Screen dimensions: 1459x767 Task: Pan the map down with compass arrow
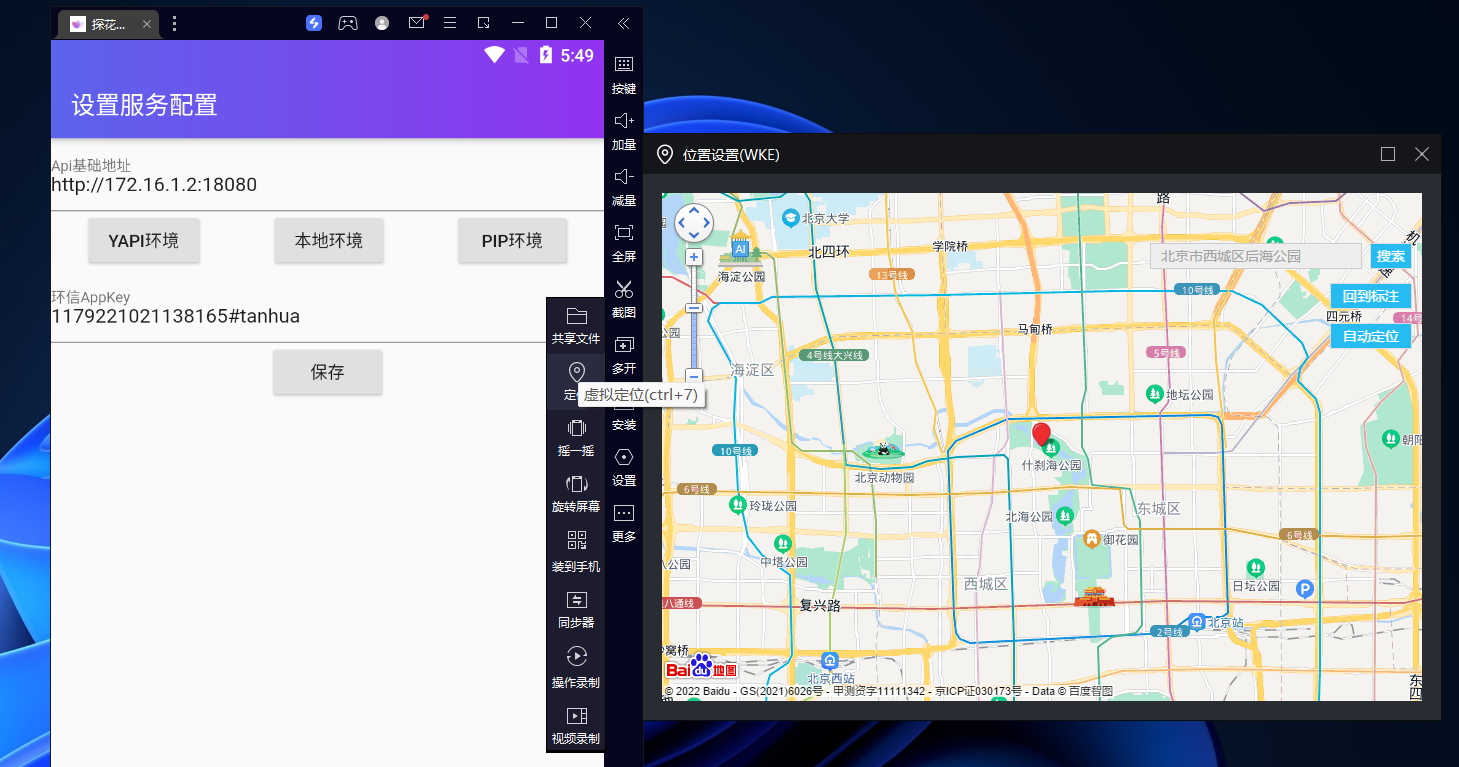[x=693, y=236]
